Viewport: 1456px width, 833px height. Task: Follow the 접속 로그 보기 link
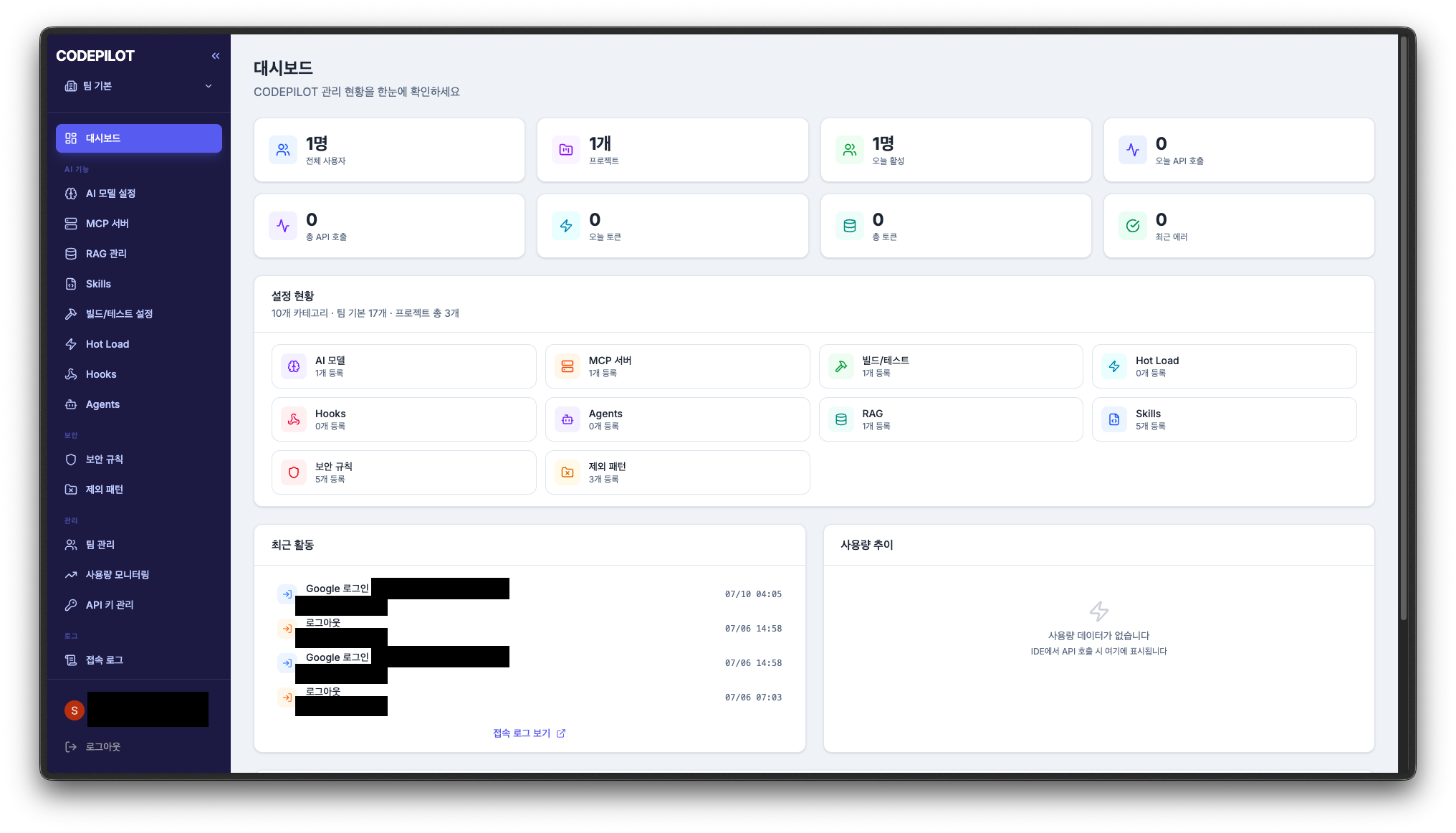click(x=529, y=733)
